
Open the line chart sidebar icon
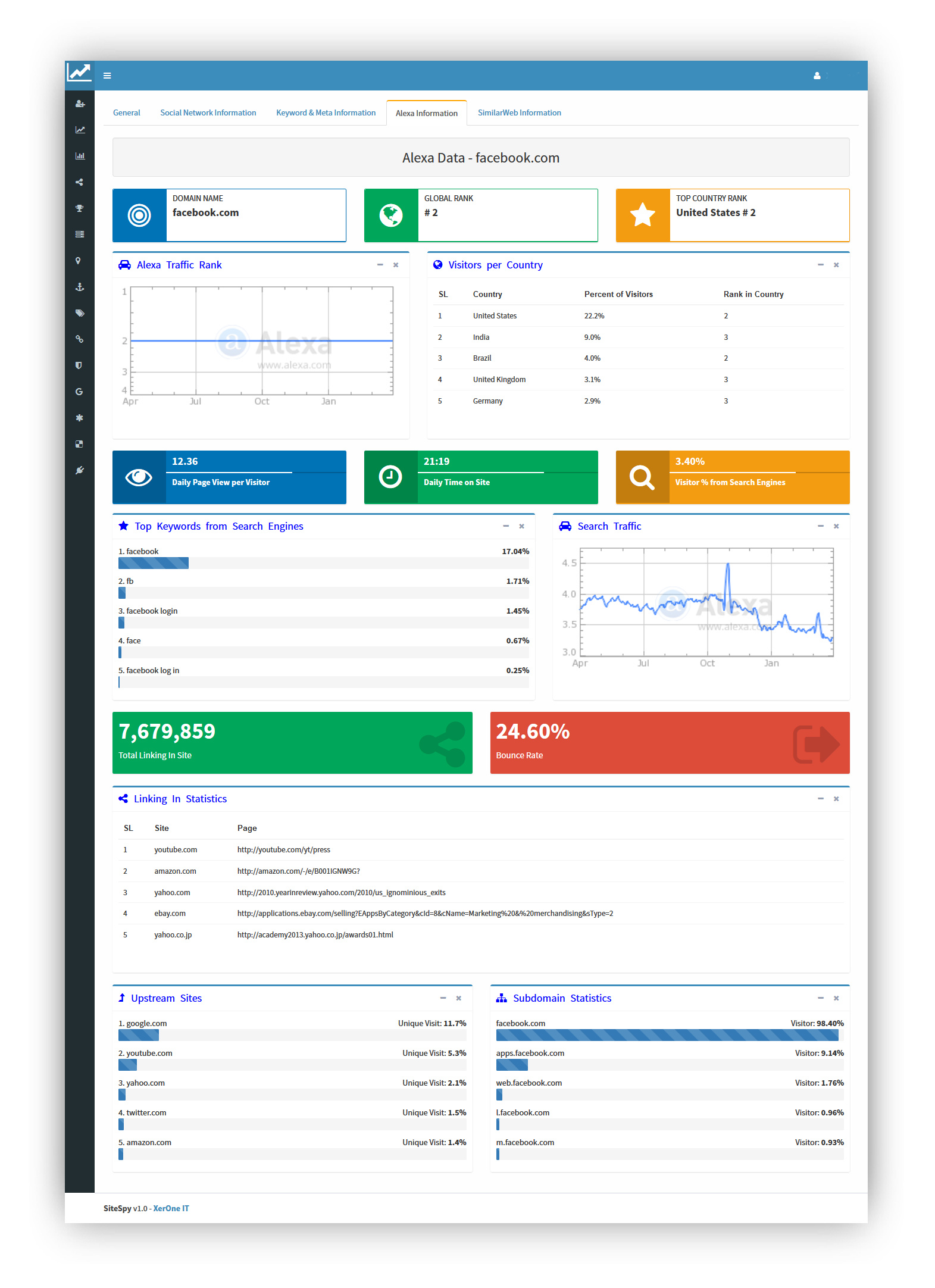80,130
